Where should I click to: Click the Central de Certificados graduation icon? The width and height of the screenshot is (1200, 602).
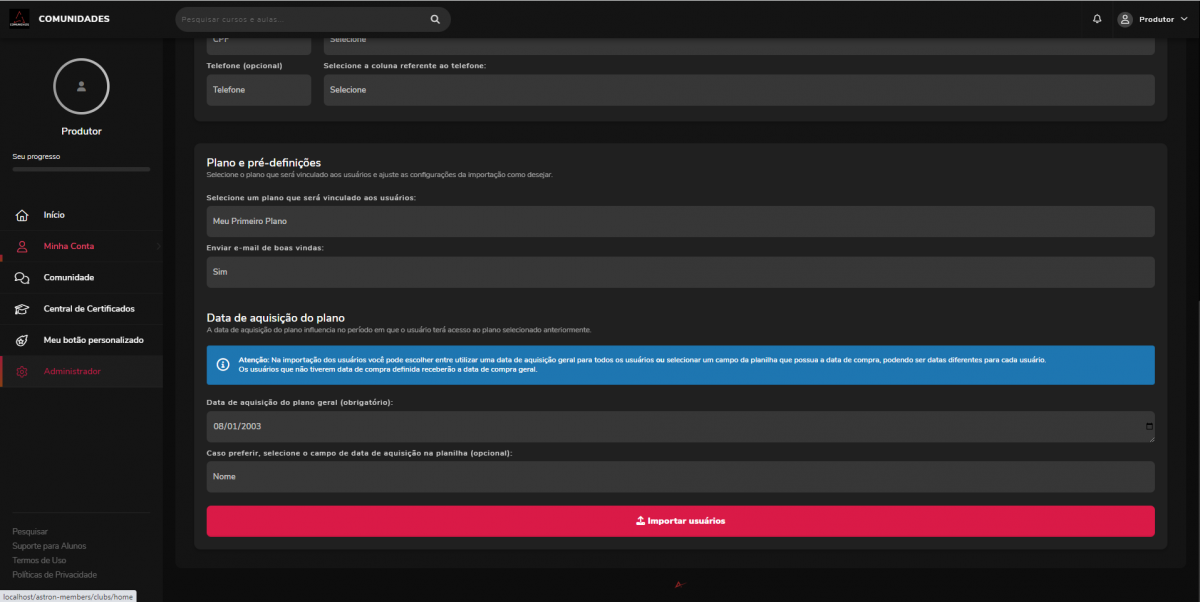[22, 309]
